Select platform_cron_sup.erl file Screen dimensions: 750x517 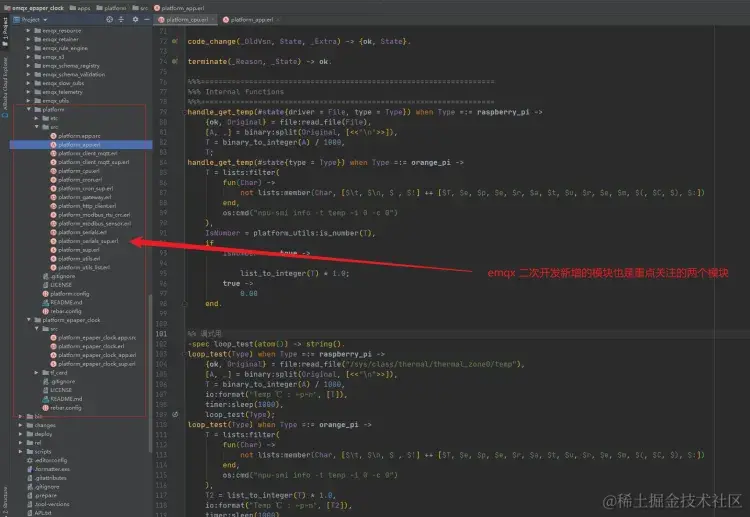click(x=82, y=188)
